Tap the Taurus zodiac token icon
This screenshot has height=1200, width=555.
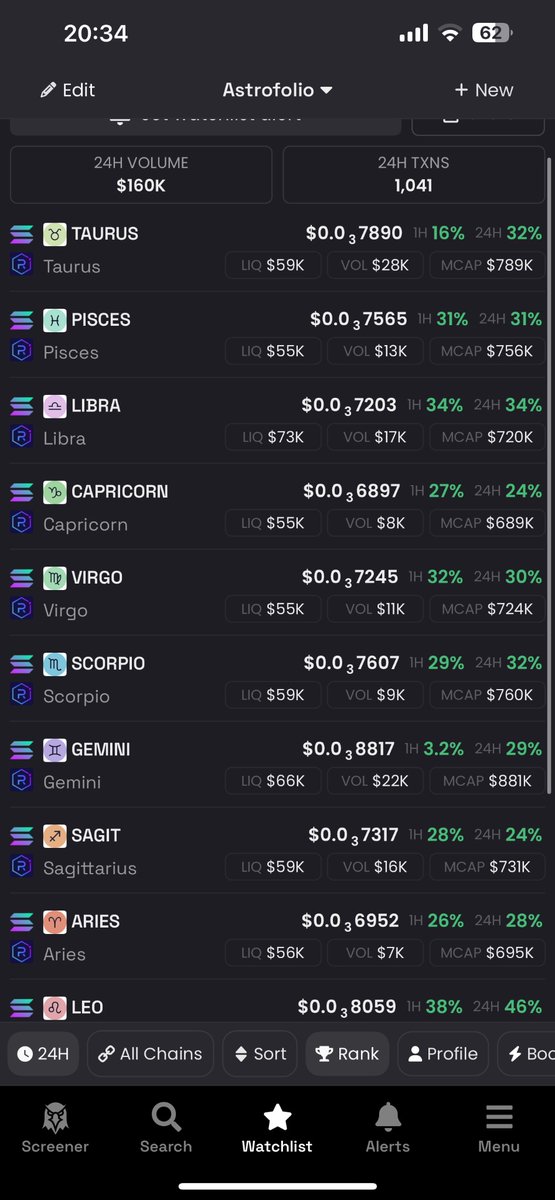[x=54, y=234]
